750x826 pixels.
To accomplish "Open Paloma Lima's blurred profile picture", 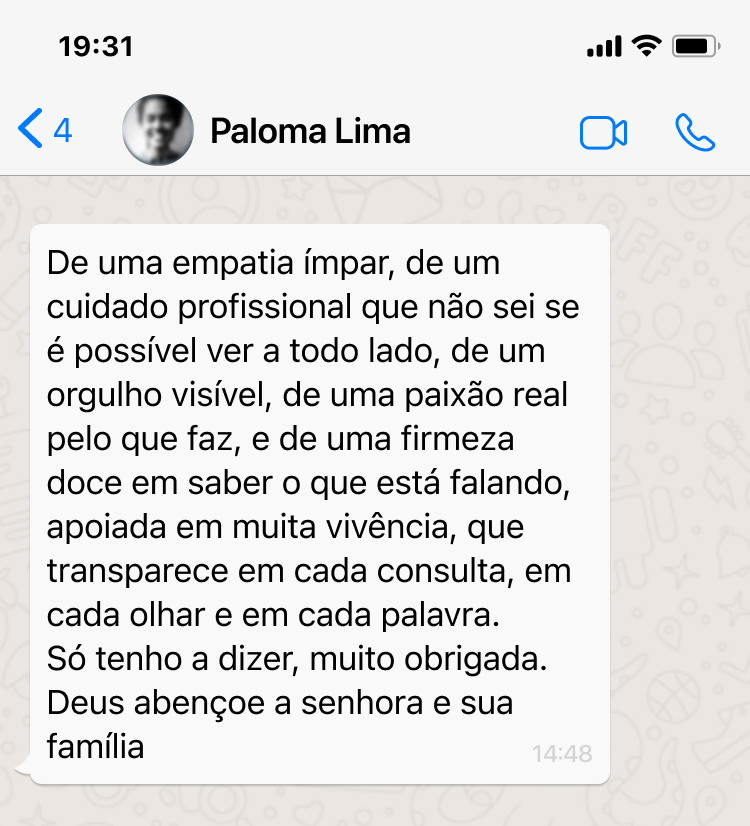I will coord(158,130).
